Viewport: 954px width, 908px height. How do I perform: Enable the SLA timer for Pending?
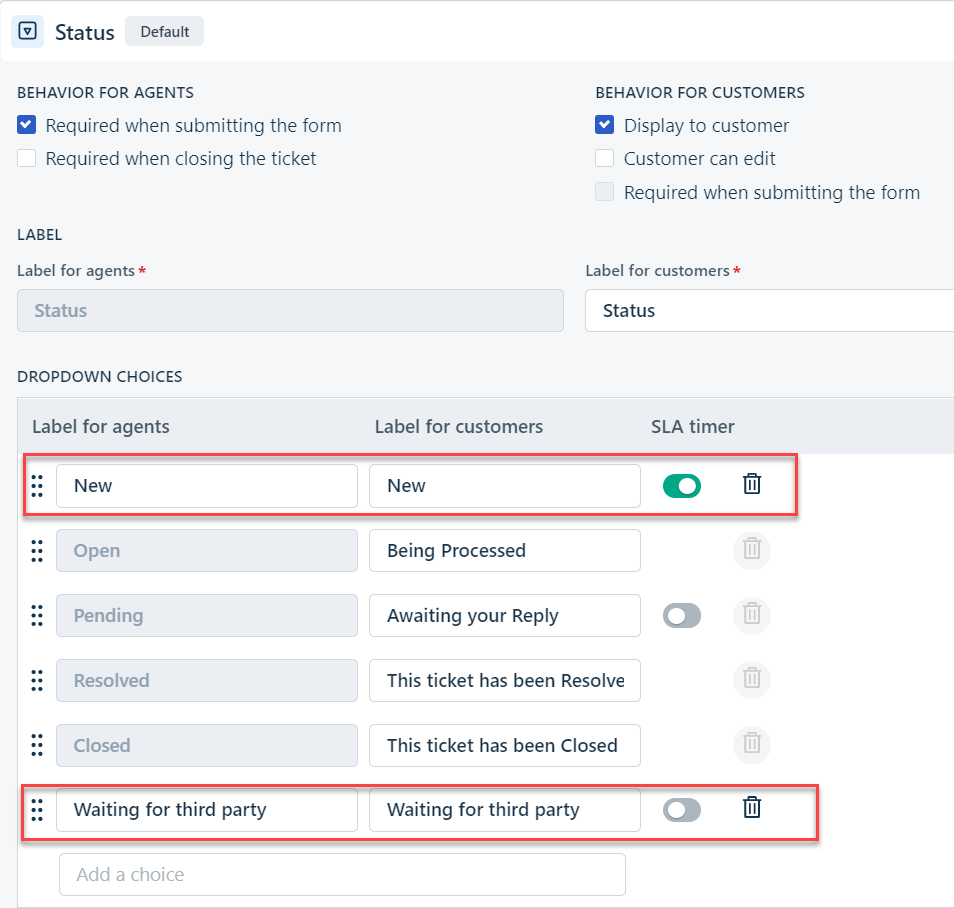pyautogui.click(x=681, y=615)
